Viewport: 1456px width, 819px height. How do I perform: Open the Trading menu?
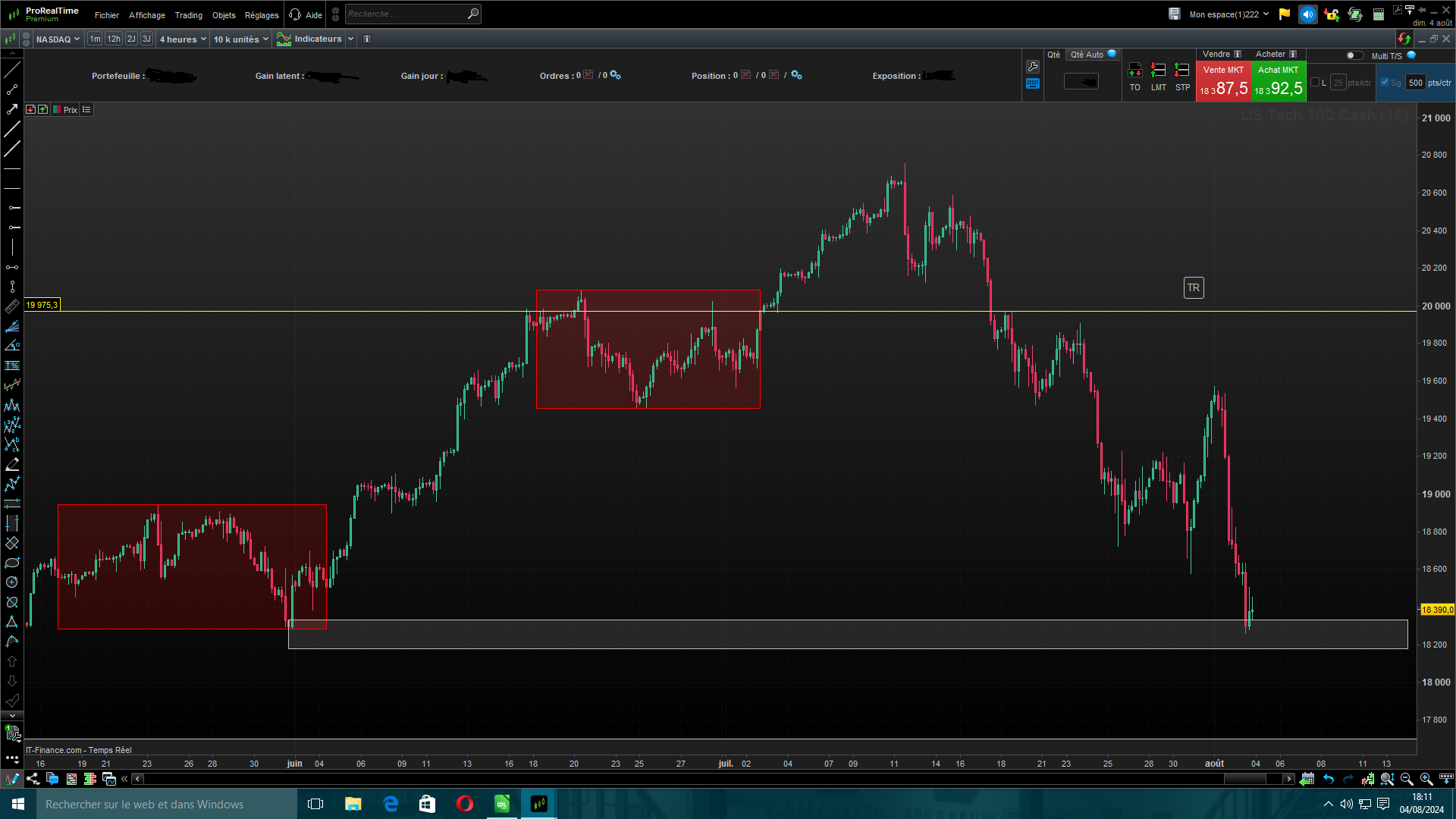pyautogui.click(x=188, y=15)
